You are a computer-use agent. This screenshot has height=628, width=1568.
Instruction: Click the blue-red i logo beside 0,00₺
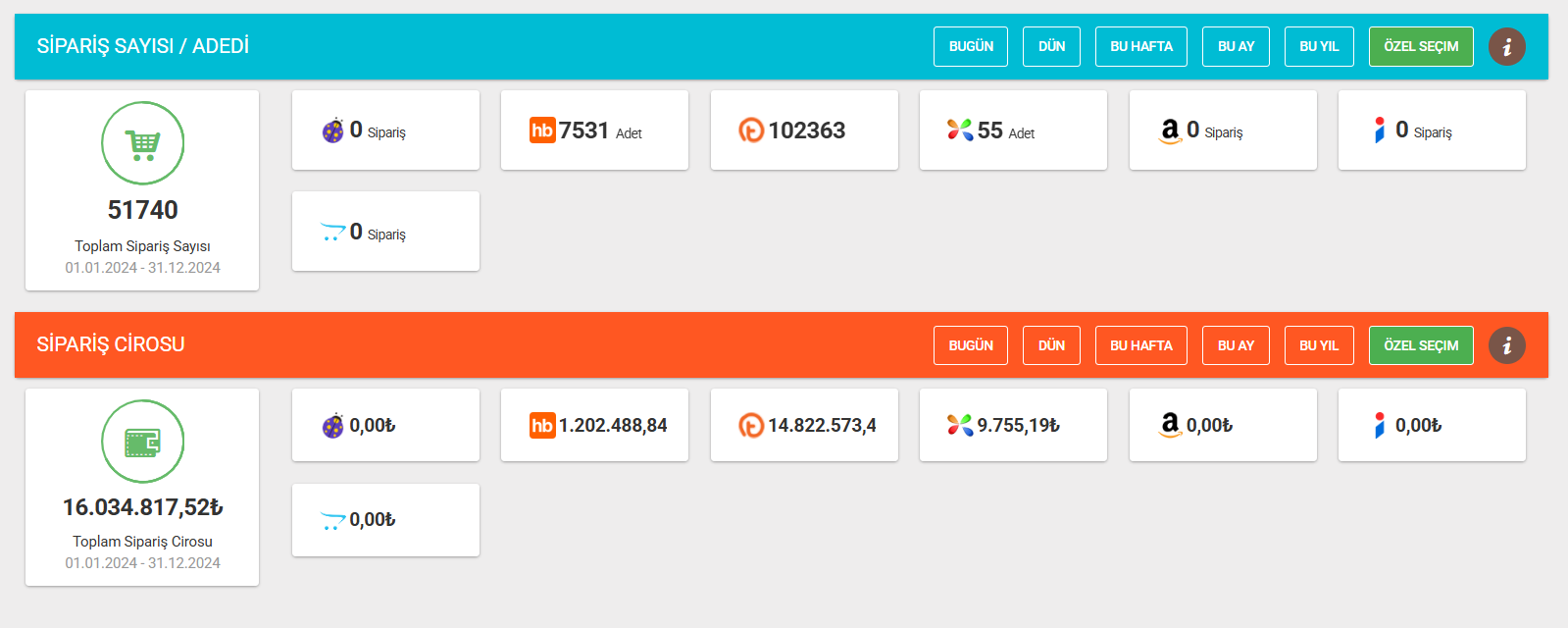[x=1380, y=425]
